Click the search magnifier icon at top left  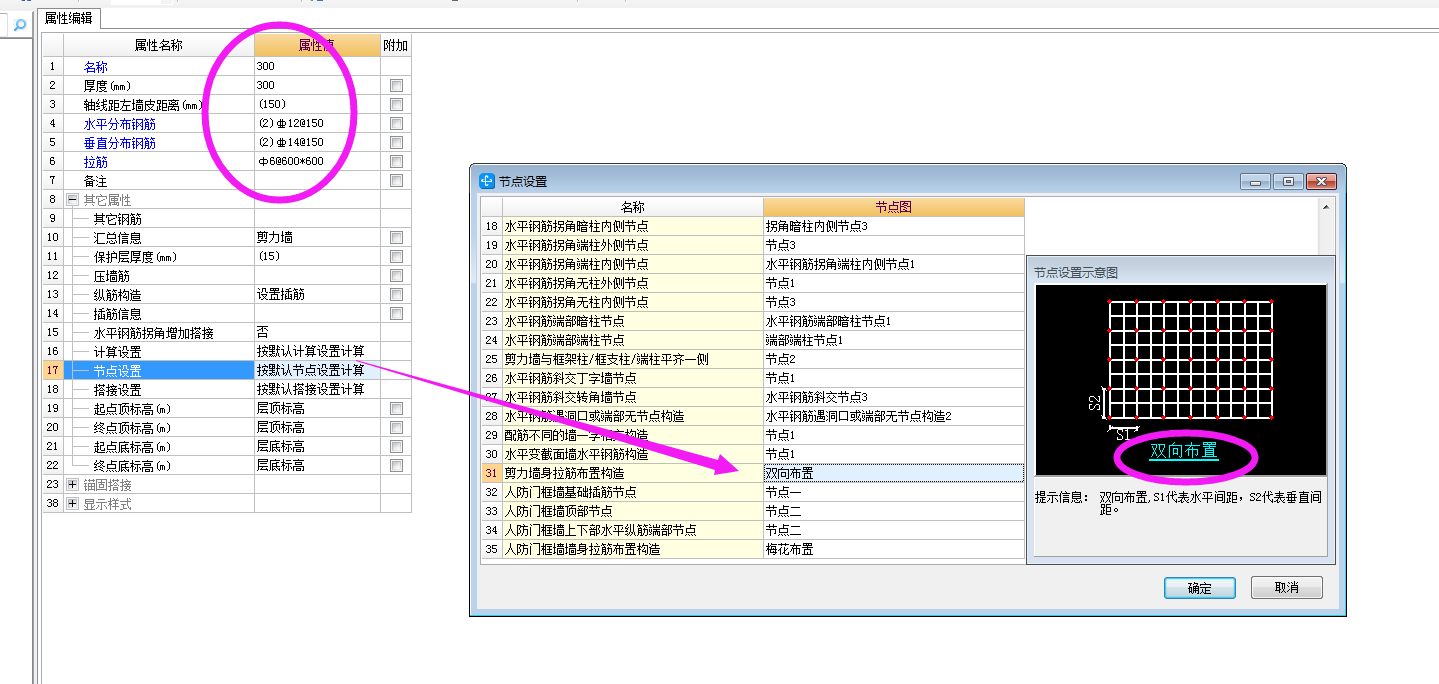(19, 25)
